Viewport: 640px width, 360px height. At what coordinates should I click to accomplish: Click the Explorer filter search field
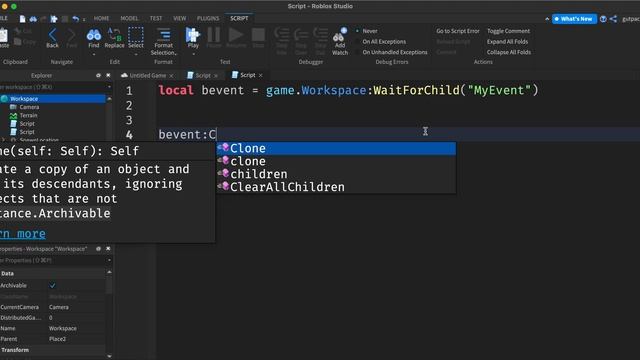click(x=52, y=87)
